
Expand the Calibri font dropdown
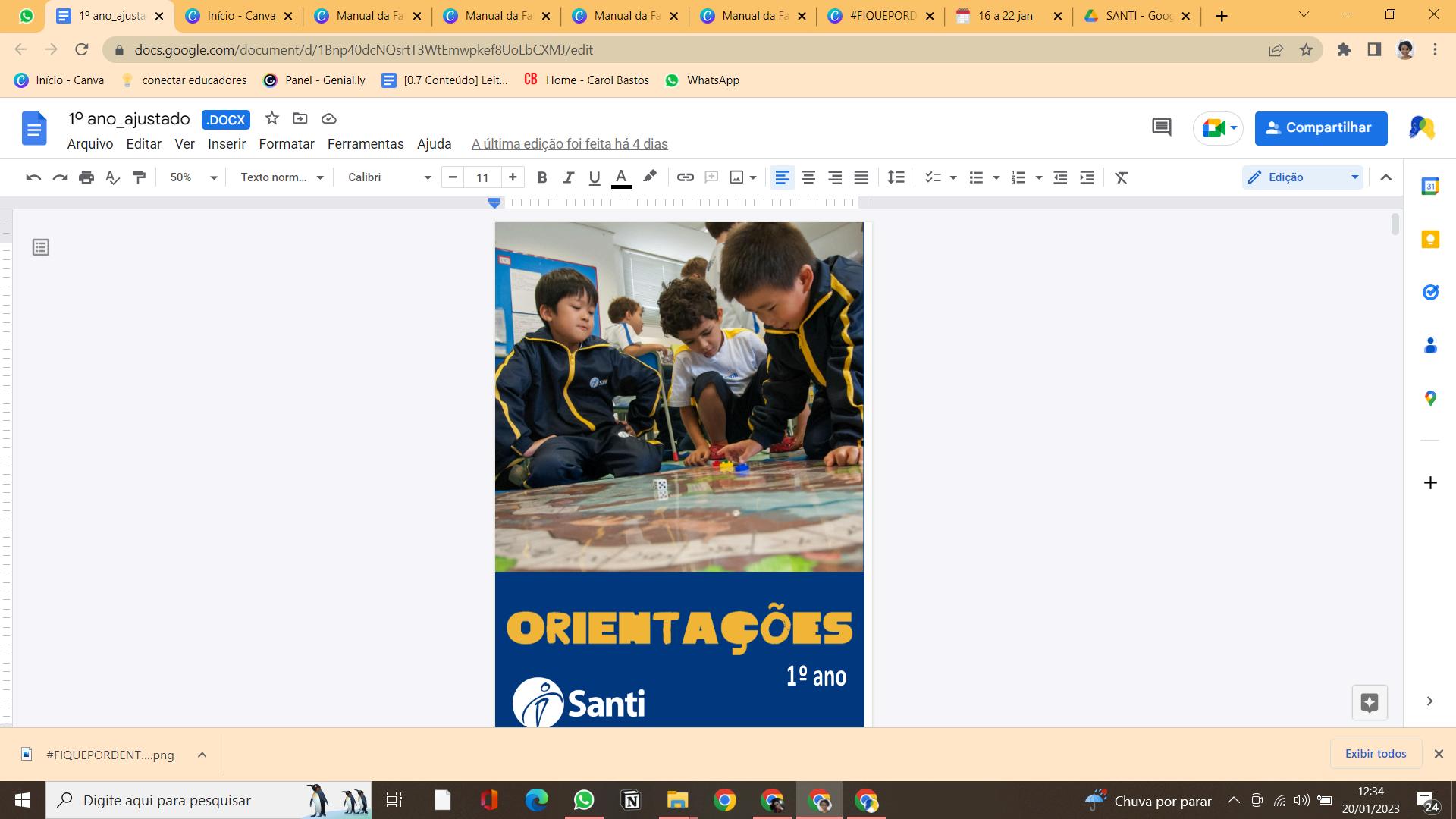[389, 177]
